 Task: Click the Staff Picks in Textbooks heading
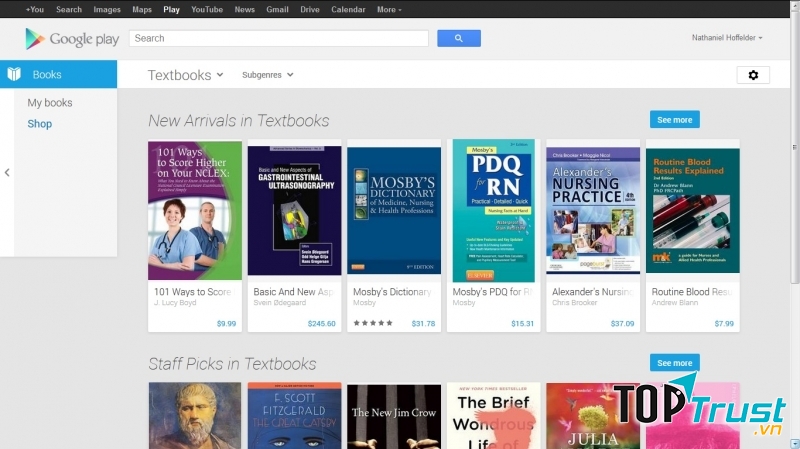coord(232,364)
